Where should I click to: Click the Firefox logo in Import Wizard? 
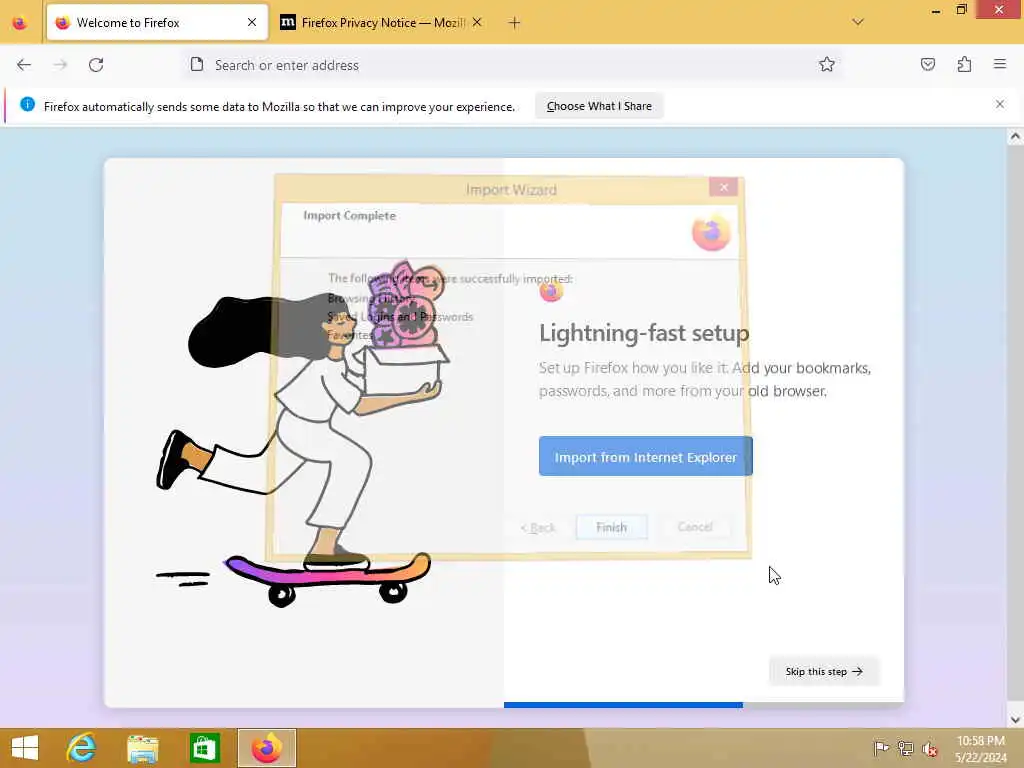click(x=711, y=232)
